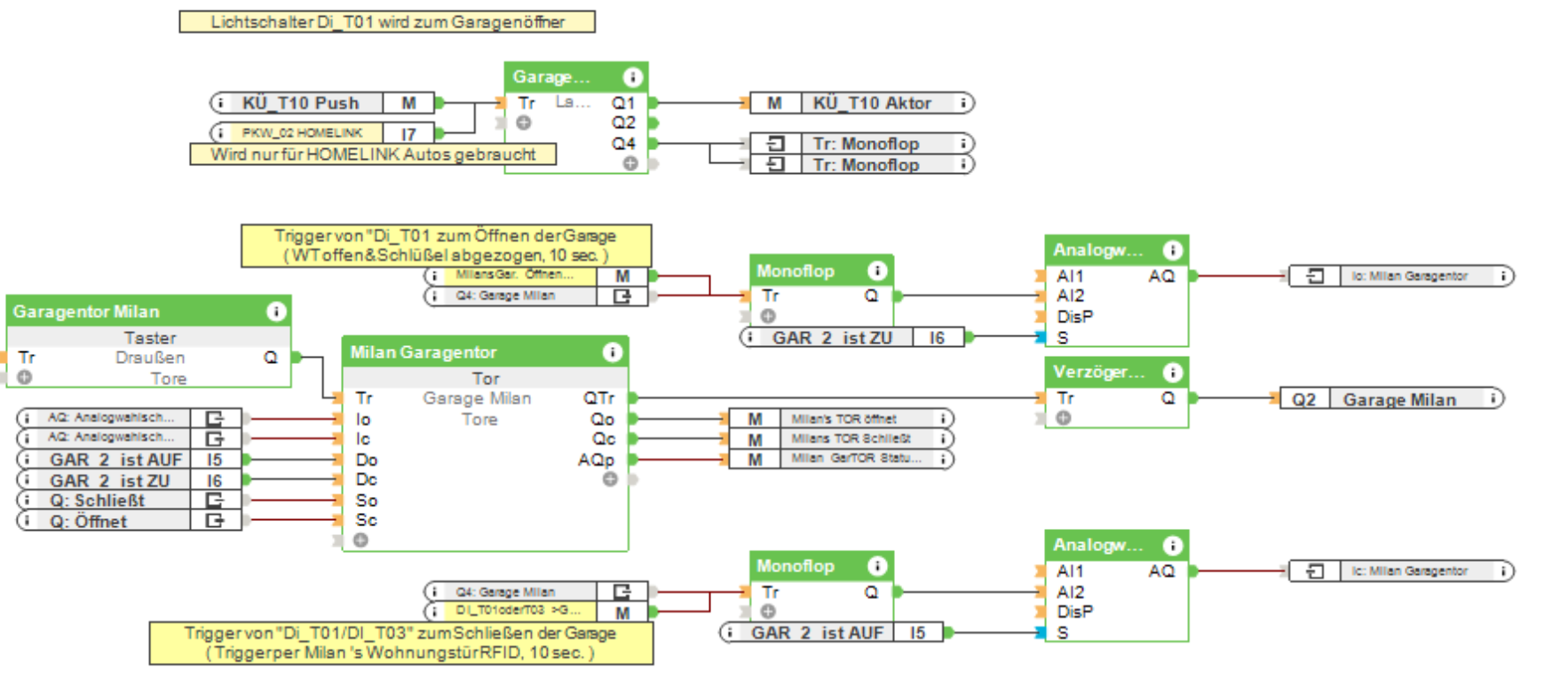1568x694 pixels.
Task: Select the Milan Garagentor block title
Action: point(424,352)
